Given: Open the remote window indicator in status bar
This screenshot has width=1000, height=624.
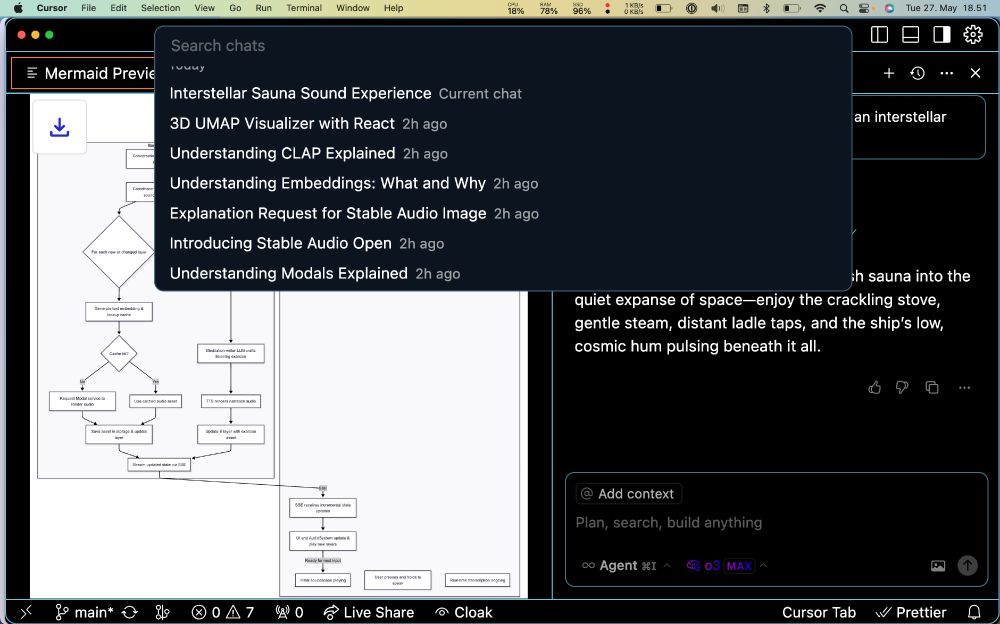Looking at the screenshot, I should click(x=26, y=613).
